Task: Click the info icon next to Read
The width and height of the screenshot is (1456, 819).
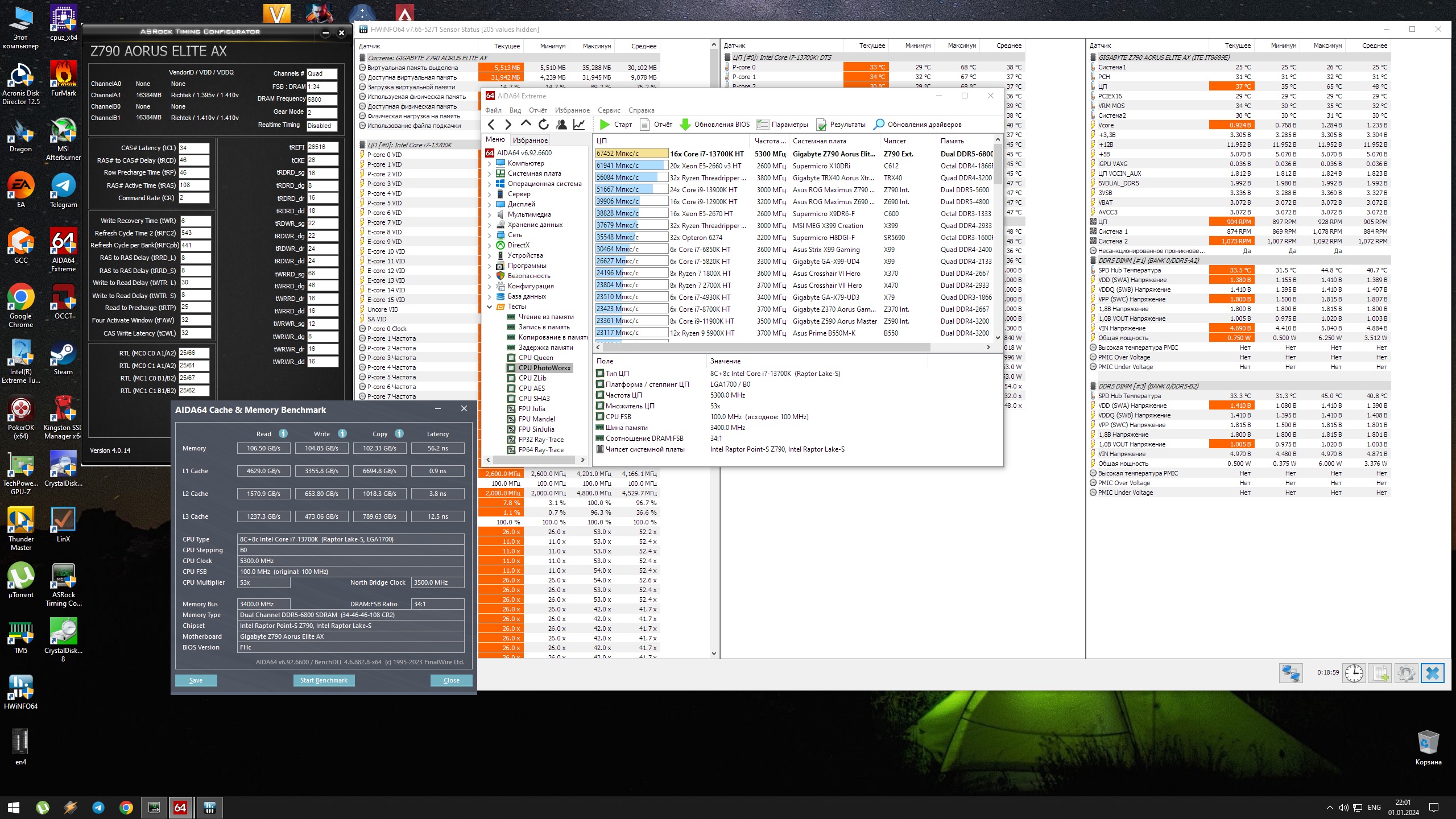Action: point(283,433)
